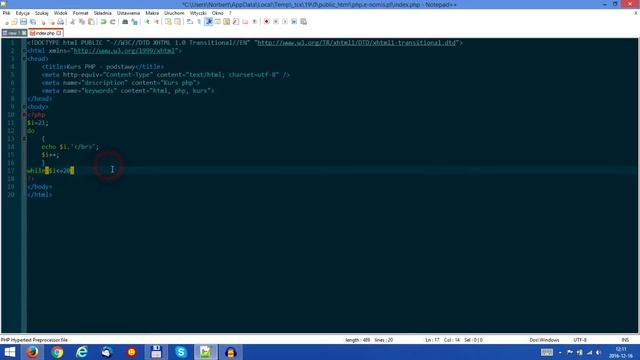The height and width of the screenshot is (360, 640).
Task: Open the Edycja menu
Action: (22, 13)
